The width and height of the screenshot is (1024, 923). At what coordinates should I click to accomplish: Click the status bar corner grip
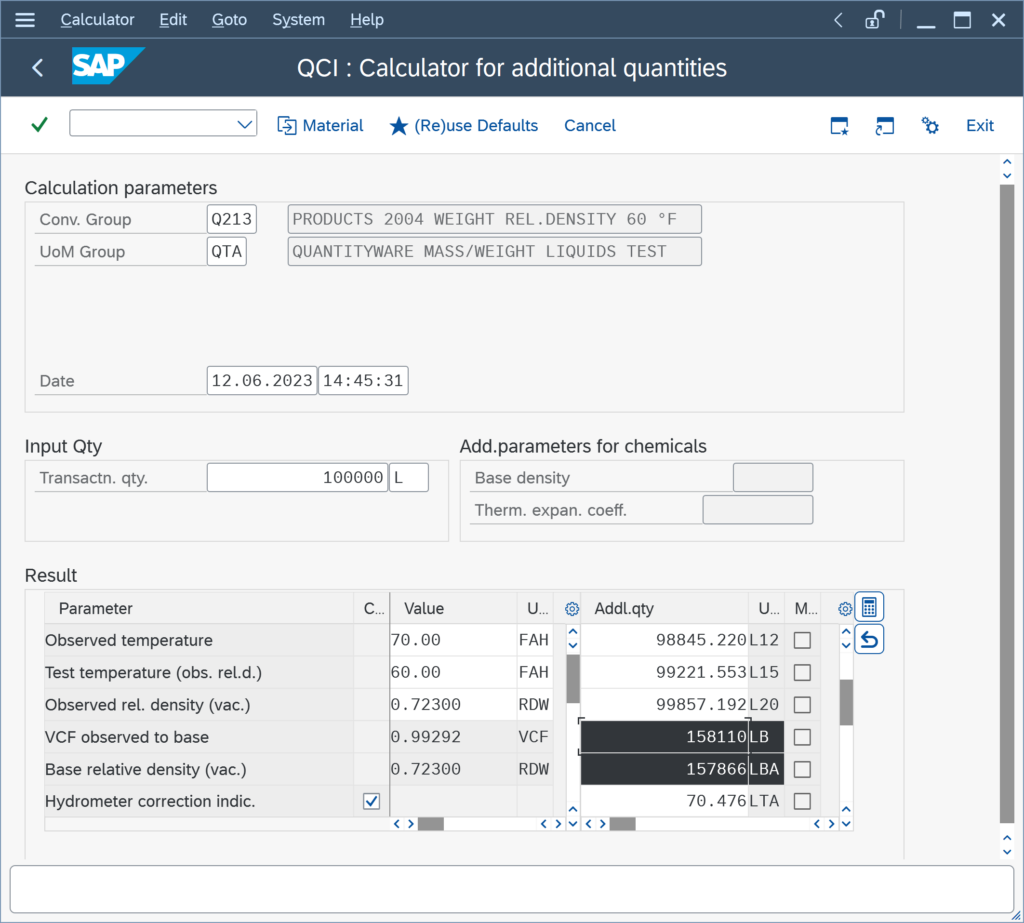[x=1016, y=916]
